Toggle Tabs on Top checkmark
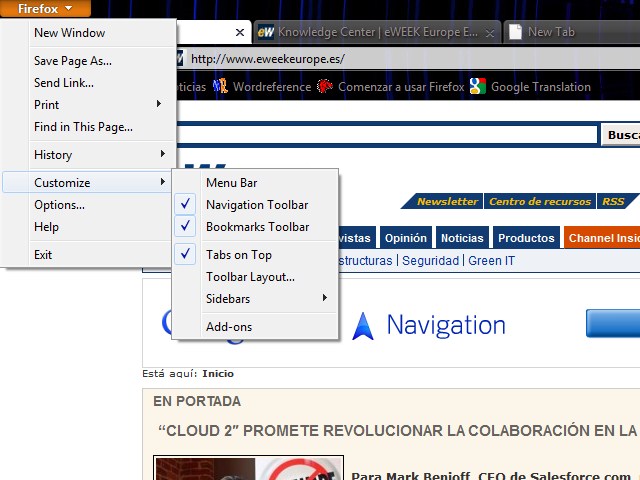This screenshot has width=640, height=480. tap(185, 254)
